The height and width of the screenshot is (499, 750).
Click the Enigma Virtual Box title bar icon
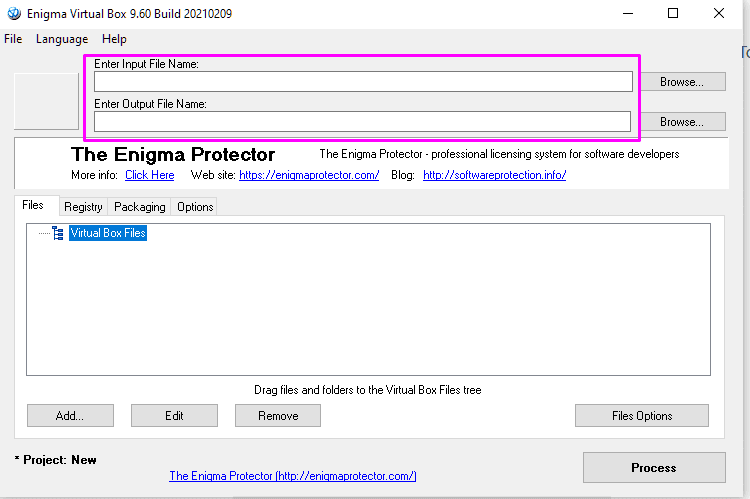(14, 13)
